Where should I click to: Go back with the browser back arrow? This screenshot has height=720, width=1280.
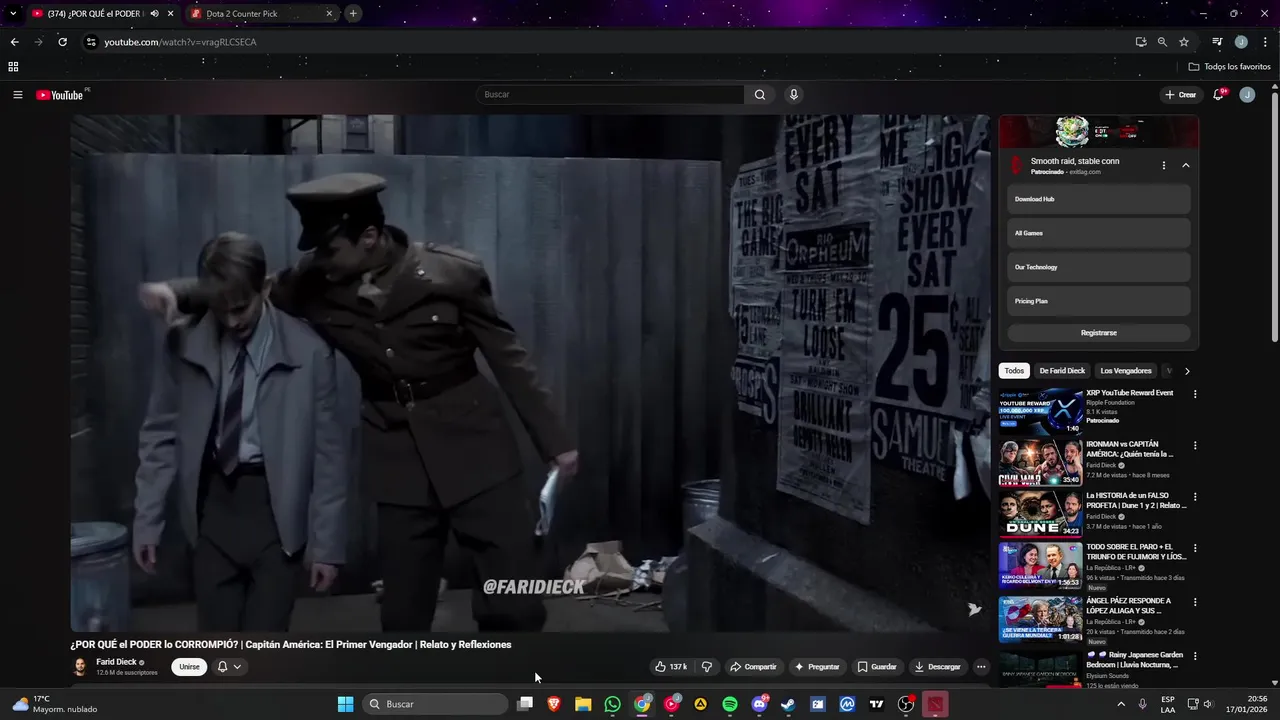[14, 42]
